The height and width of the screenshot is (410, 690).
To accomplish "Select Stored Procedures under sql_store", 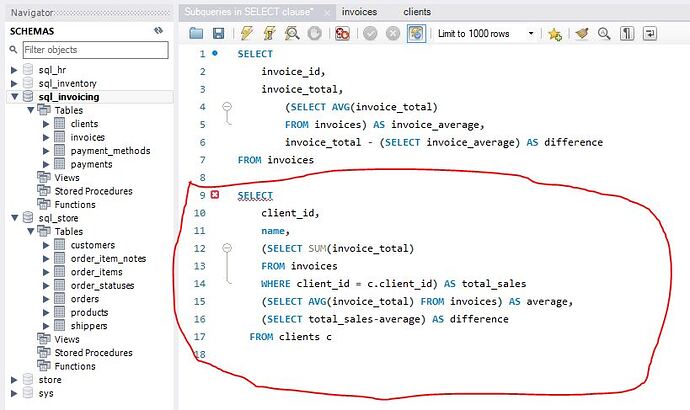I will (x=93, y=353).
